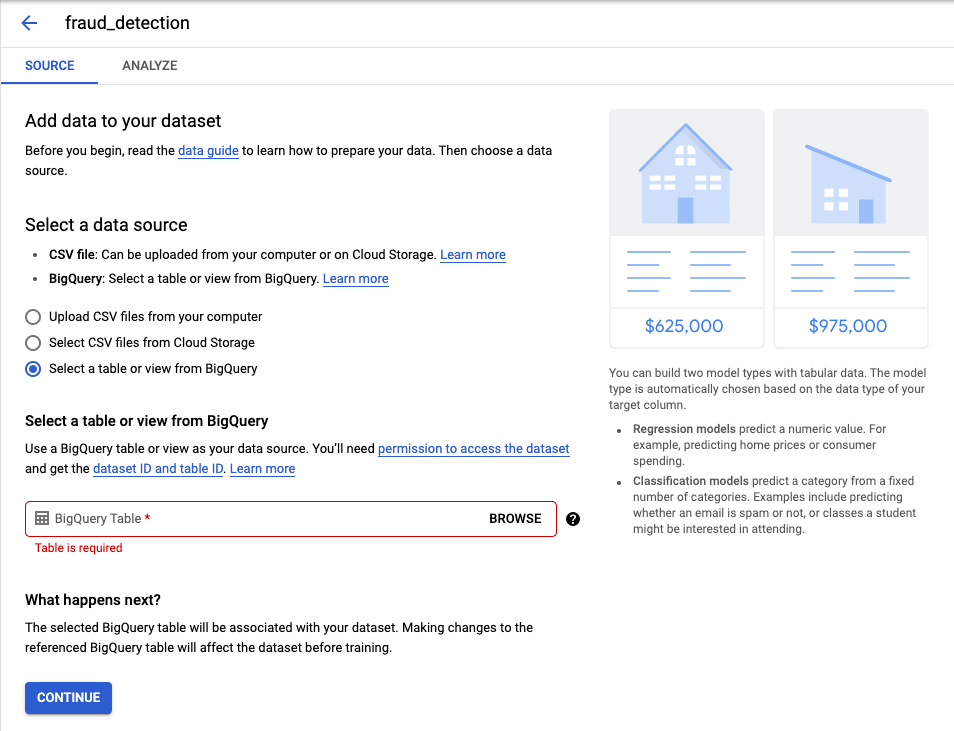Click BROWSE to pick a BigQuery table
The image size is (954, 731).
(515, 519)
